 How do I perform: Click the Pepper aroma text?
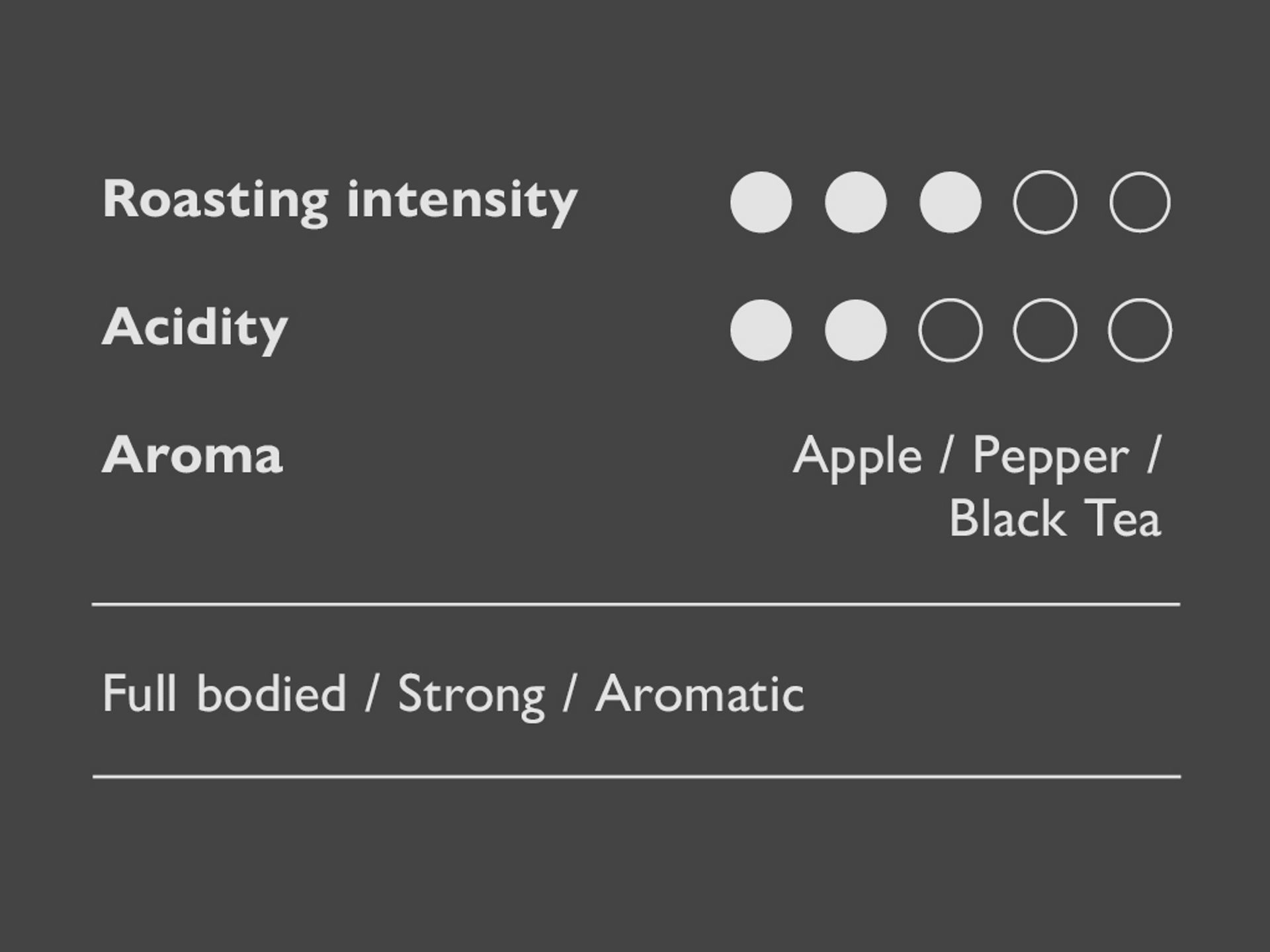(1050, 457)
